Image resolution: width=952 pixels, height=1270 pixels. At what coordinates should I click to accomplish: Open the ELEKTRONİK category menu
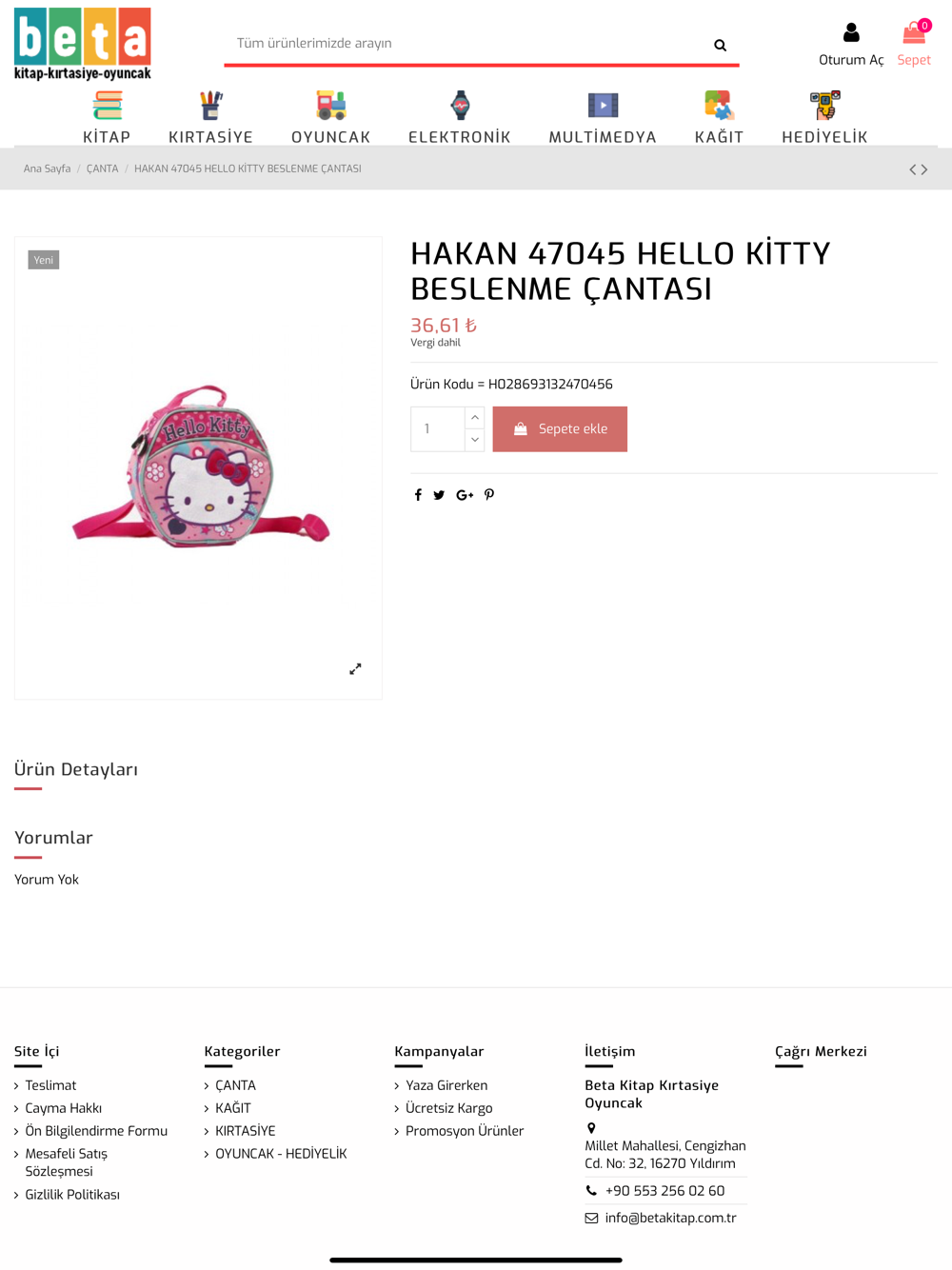tap(460, 117)
